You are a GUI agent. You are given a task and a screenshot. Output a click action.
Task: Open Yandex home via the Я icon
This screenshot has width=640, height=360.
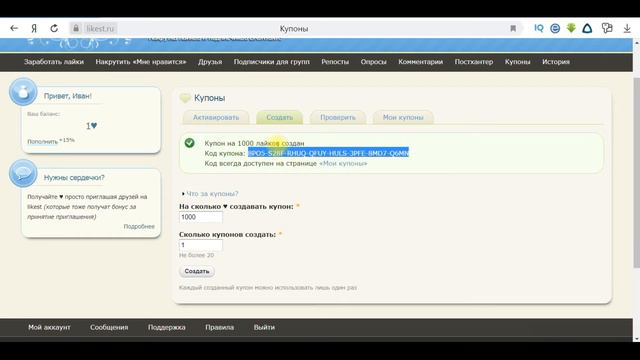[34, 28]
